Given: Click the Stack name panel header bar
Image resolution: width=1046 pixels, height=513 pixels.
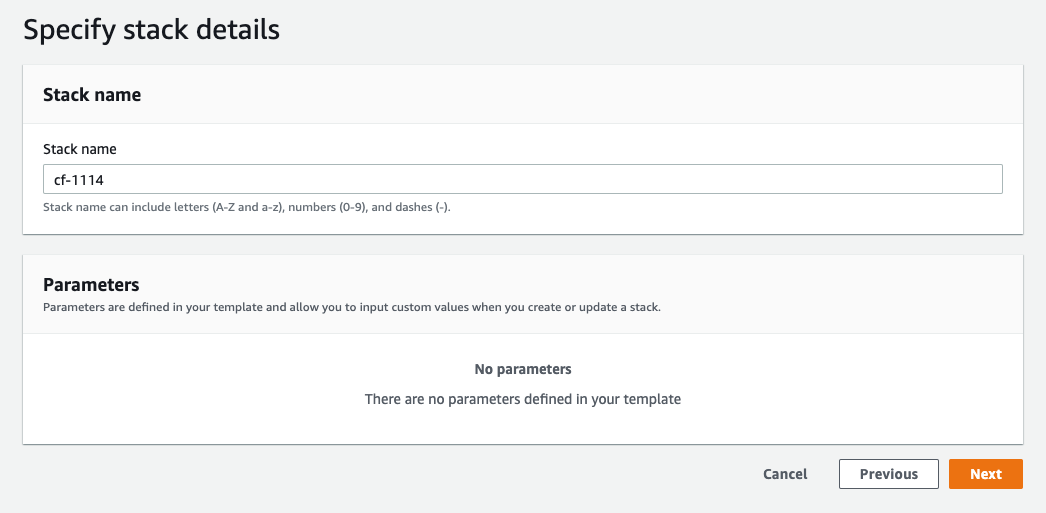Looking at the screenshot, I should (522, 94).
